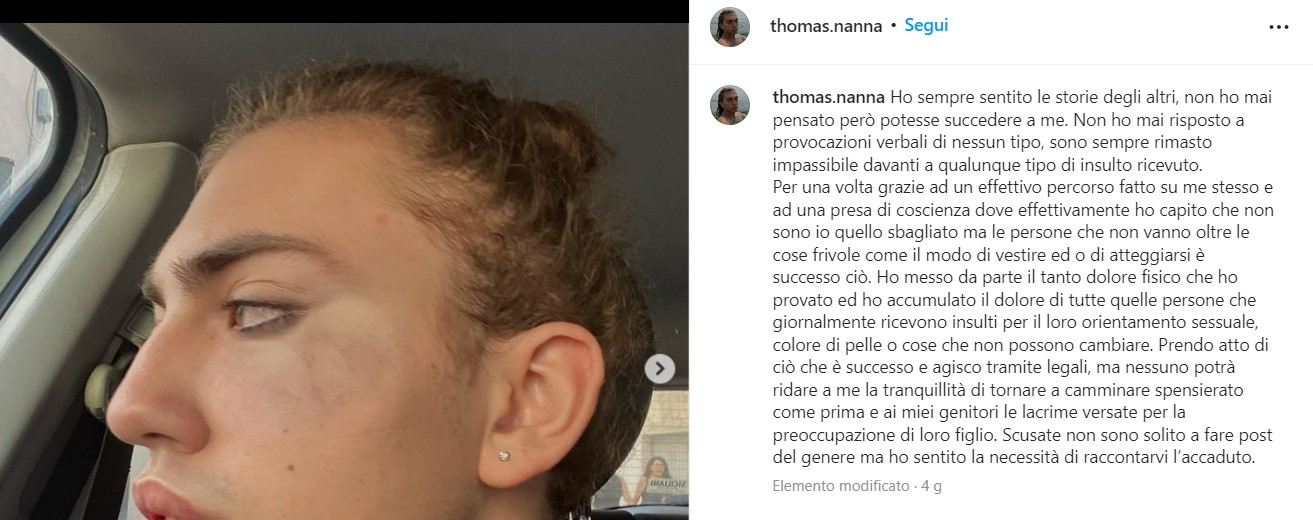Click the main post photo
Screen dimensions: 1313x520
344,271
